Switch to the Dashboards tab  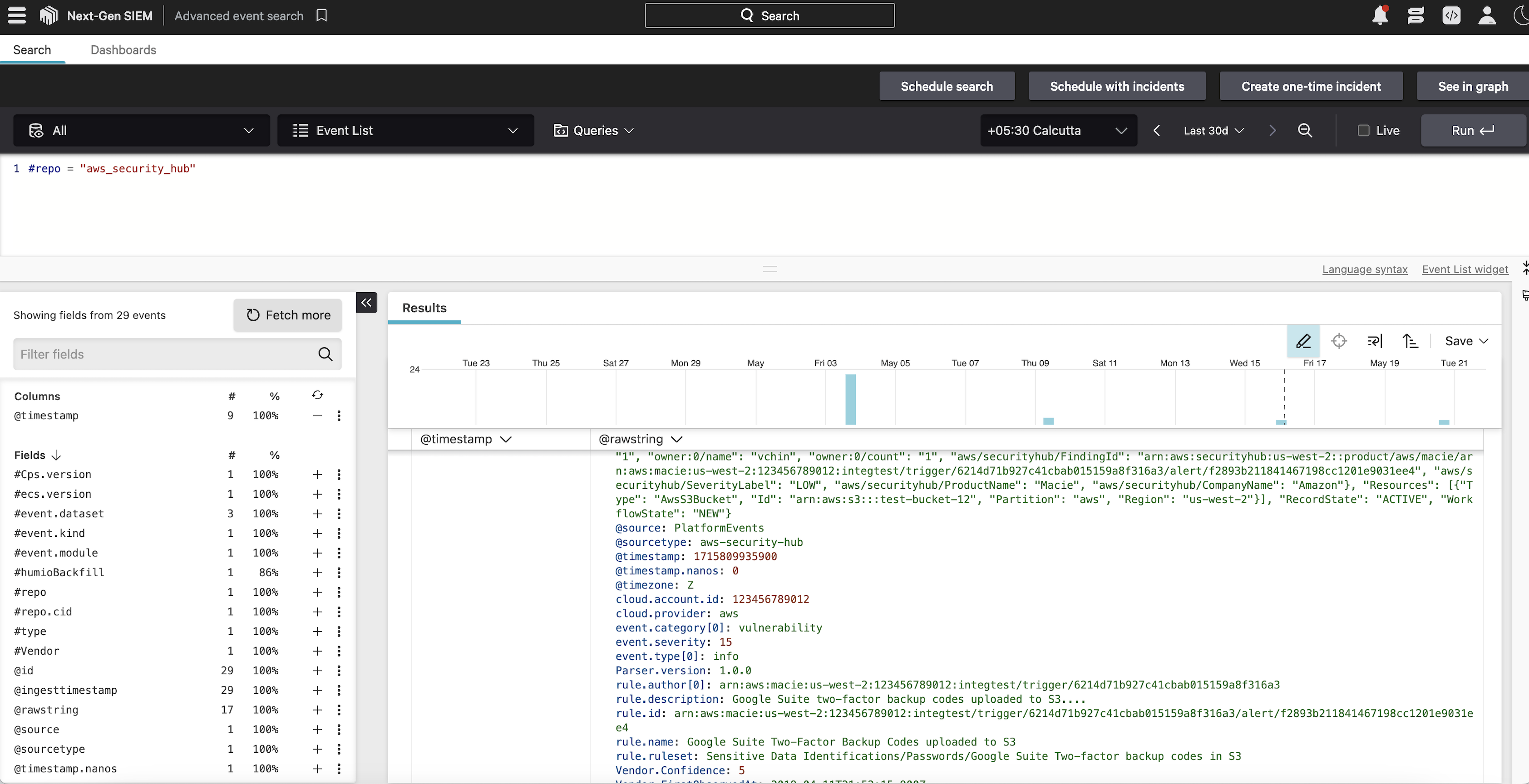[123, 50]
